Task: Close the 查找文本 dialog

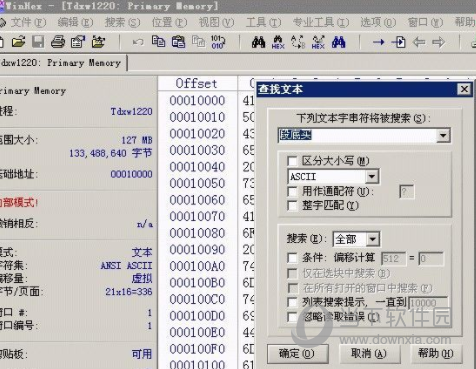Action: [x=464, y=89]
